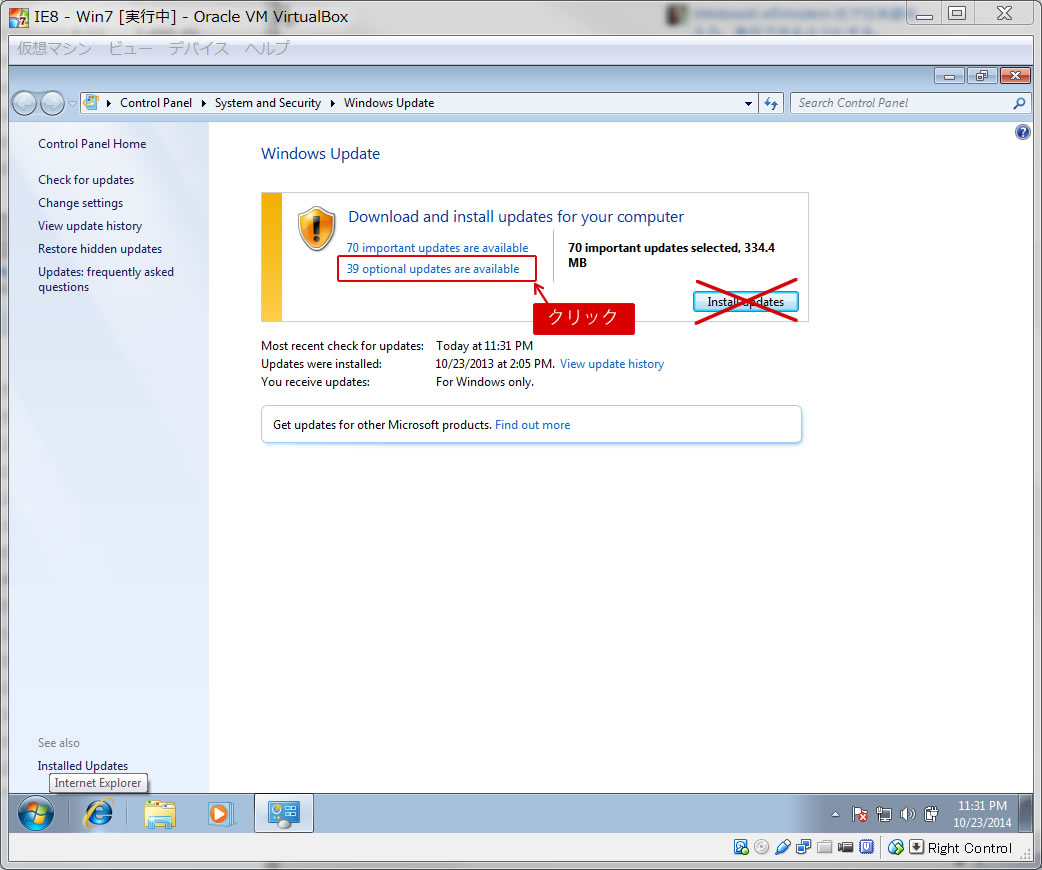Click View update history next to install date
Viewport: 1042px width, 870px height.
(x=611, y=364)
